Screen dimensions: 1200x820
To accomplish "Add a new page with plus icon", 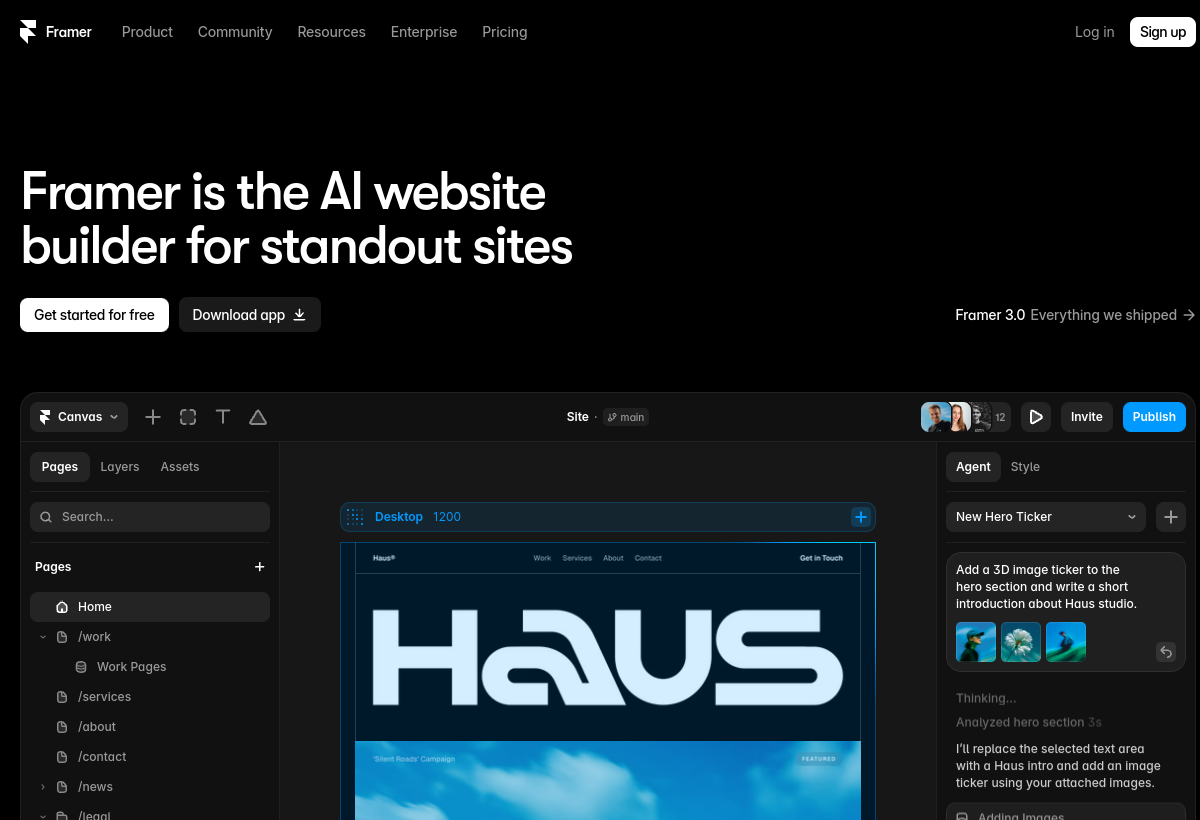I will pyautogui.click(x=260, y=567).
